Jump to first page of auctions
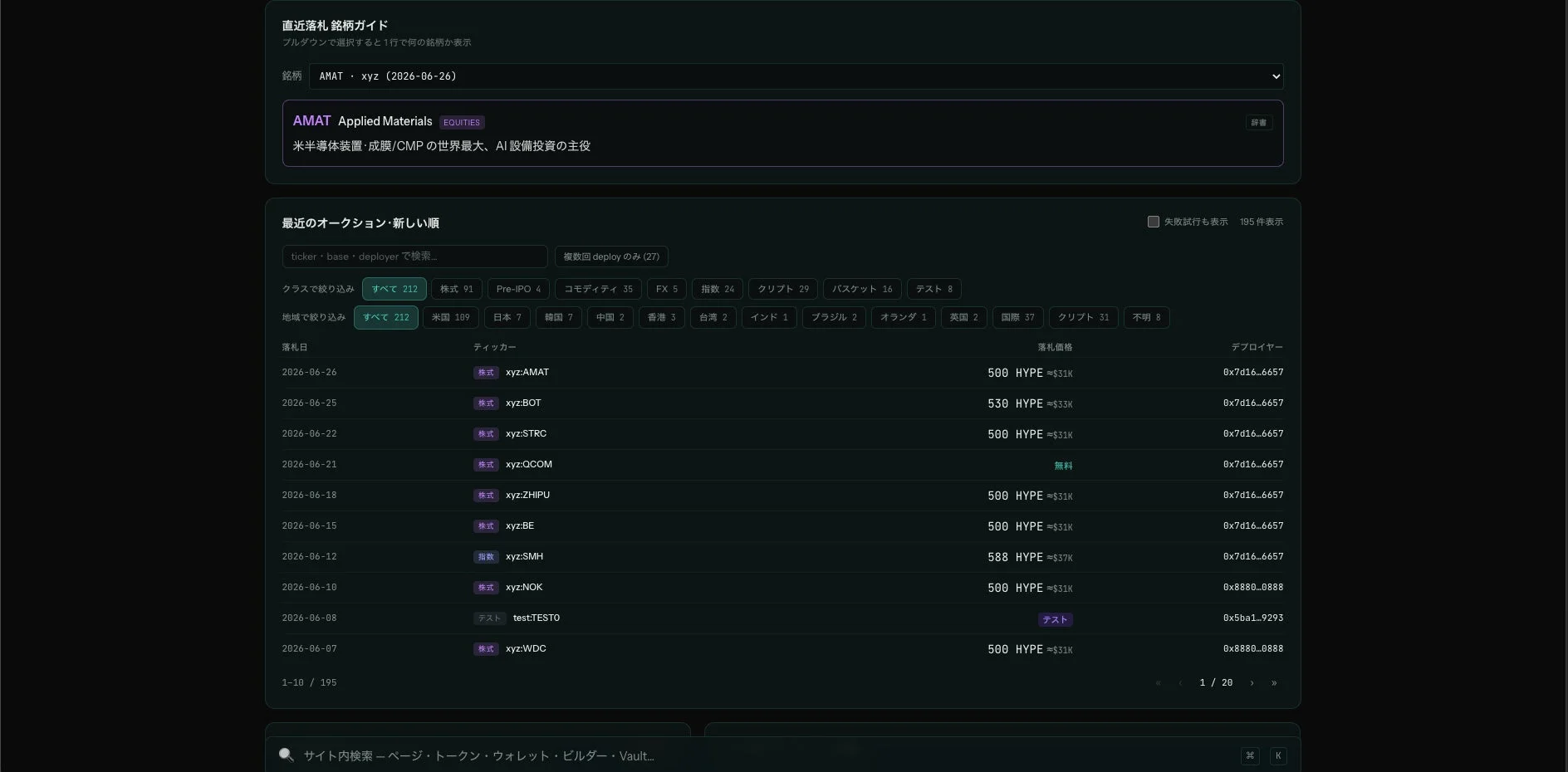This screenshot has width=1568, height=772. click(x=1158, y=682)
